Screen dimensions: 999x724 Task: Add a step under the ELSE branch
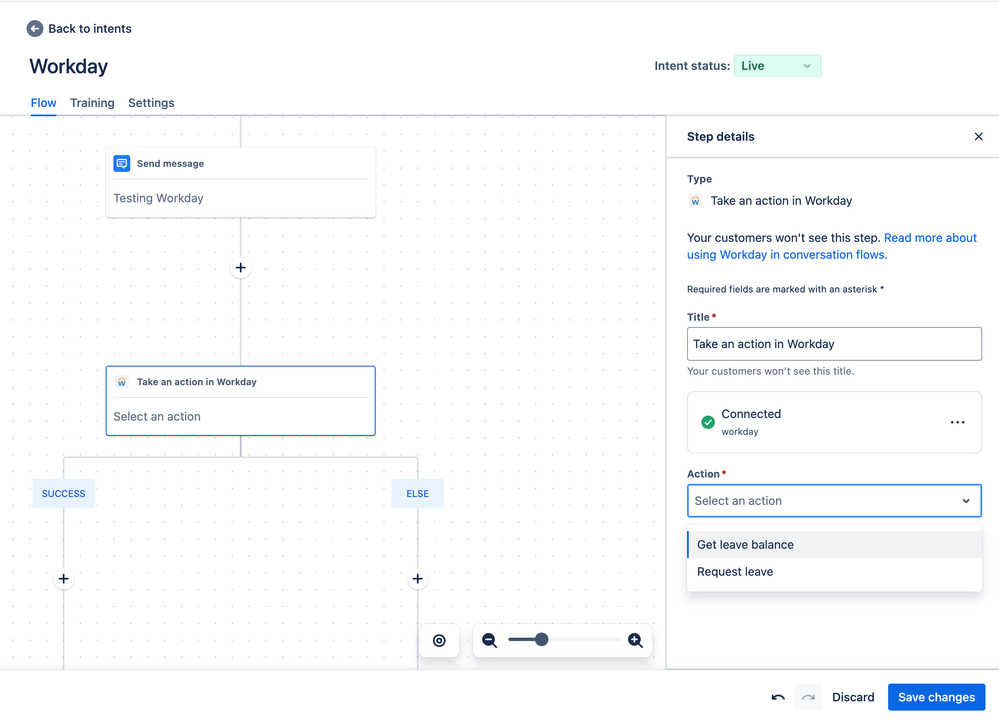(x=417, y=579)
